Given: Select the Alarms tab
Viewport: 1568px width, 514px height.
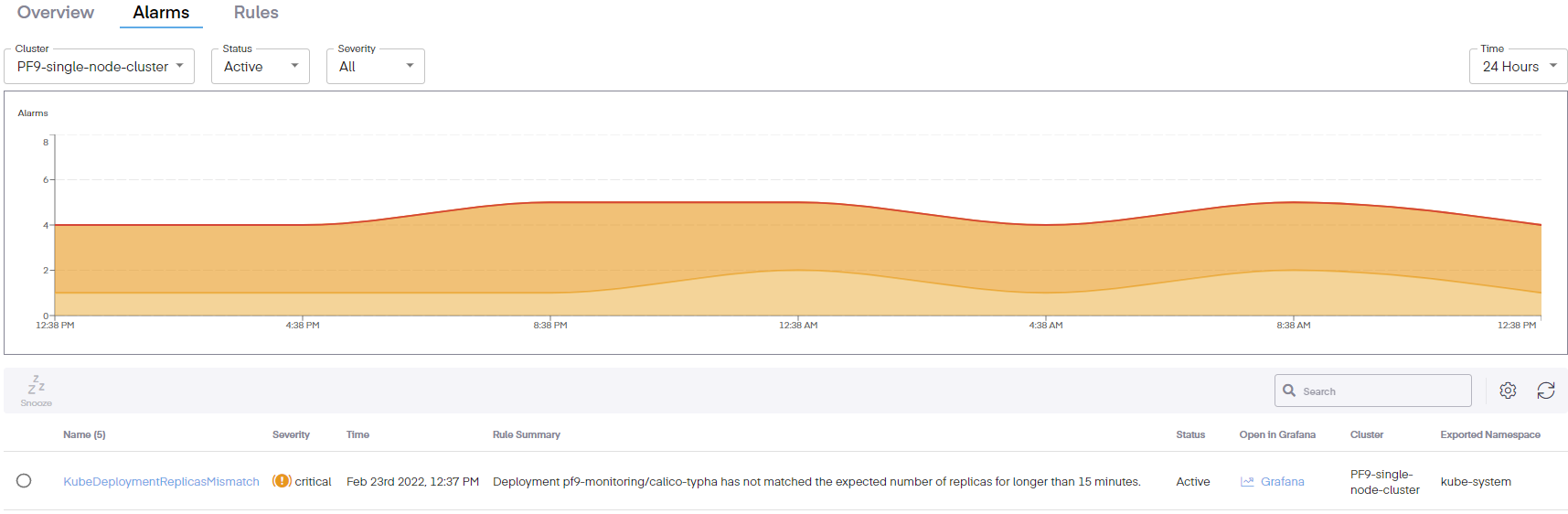Looking at the screenshot, I should point(161,13).
